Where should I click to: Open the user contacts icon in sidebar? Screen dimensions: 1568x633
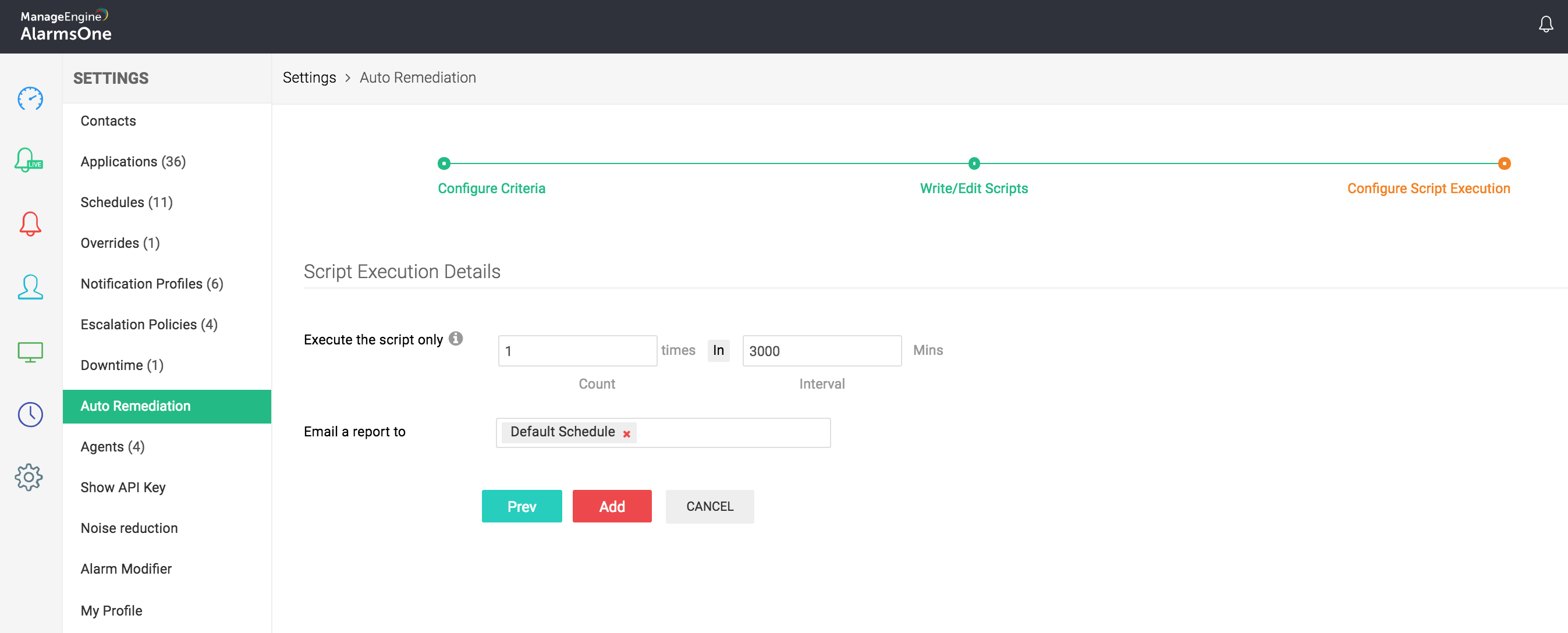click(x=30, y=287)
